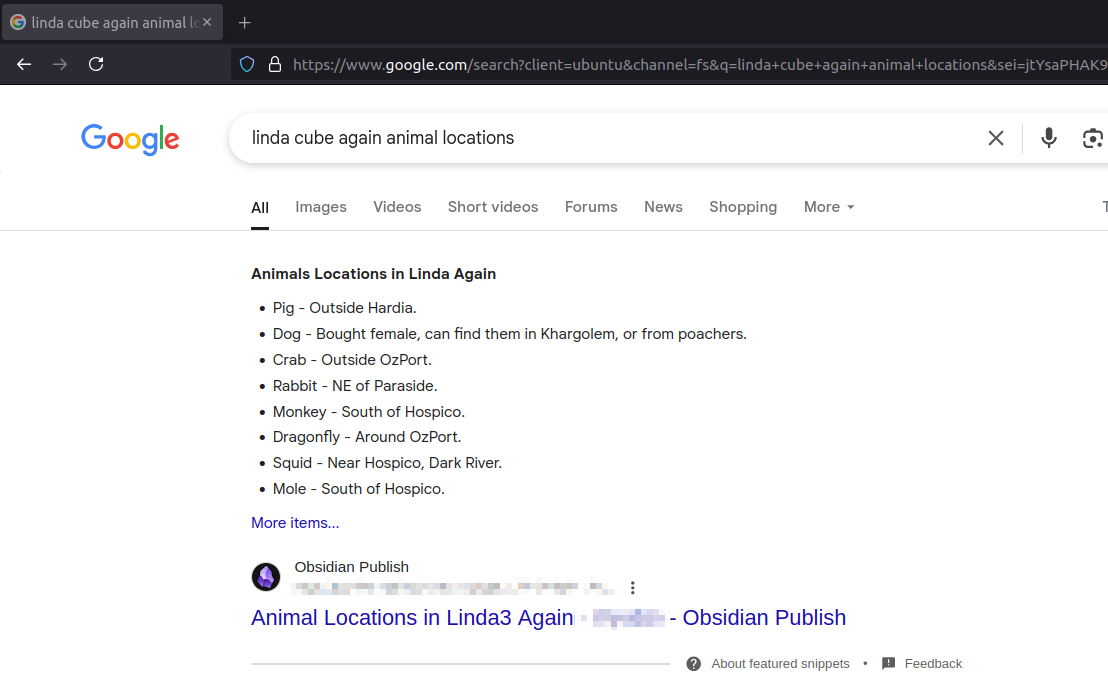Select the linda cube again browser tab

(112, 22)
